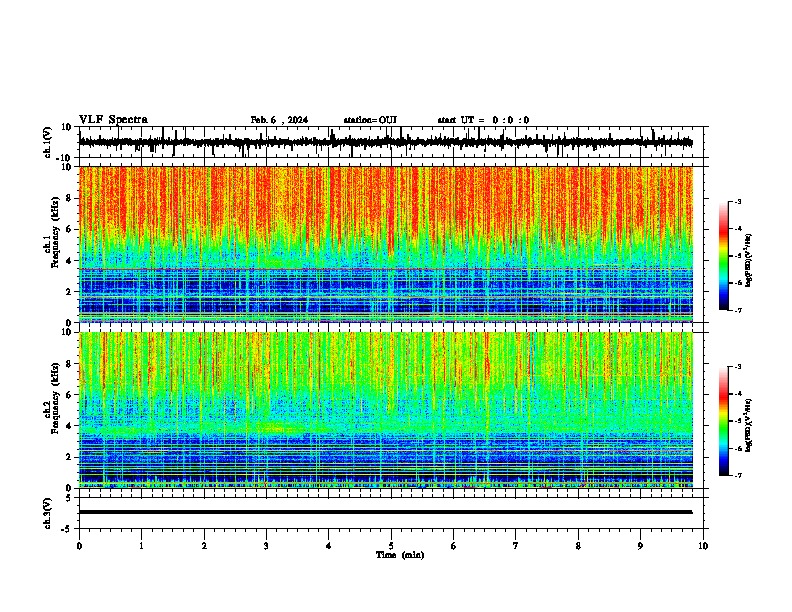Click the ch.3(V) axis label
This screenshot has width=792, height=612.
[x=48, y=513]
